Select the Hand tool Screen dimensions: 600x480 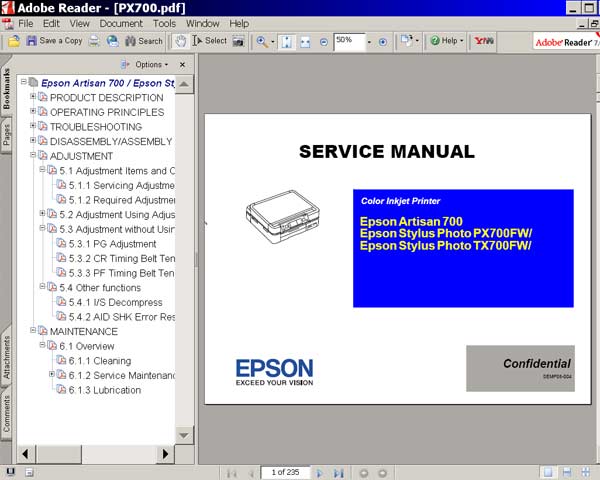[180, 41]
